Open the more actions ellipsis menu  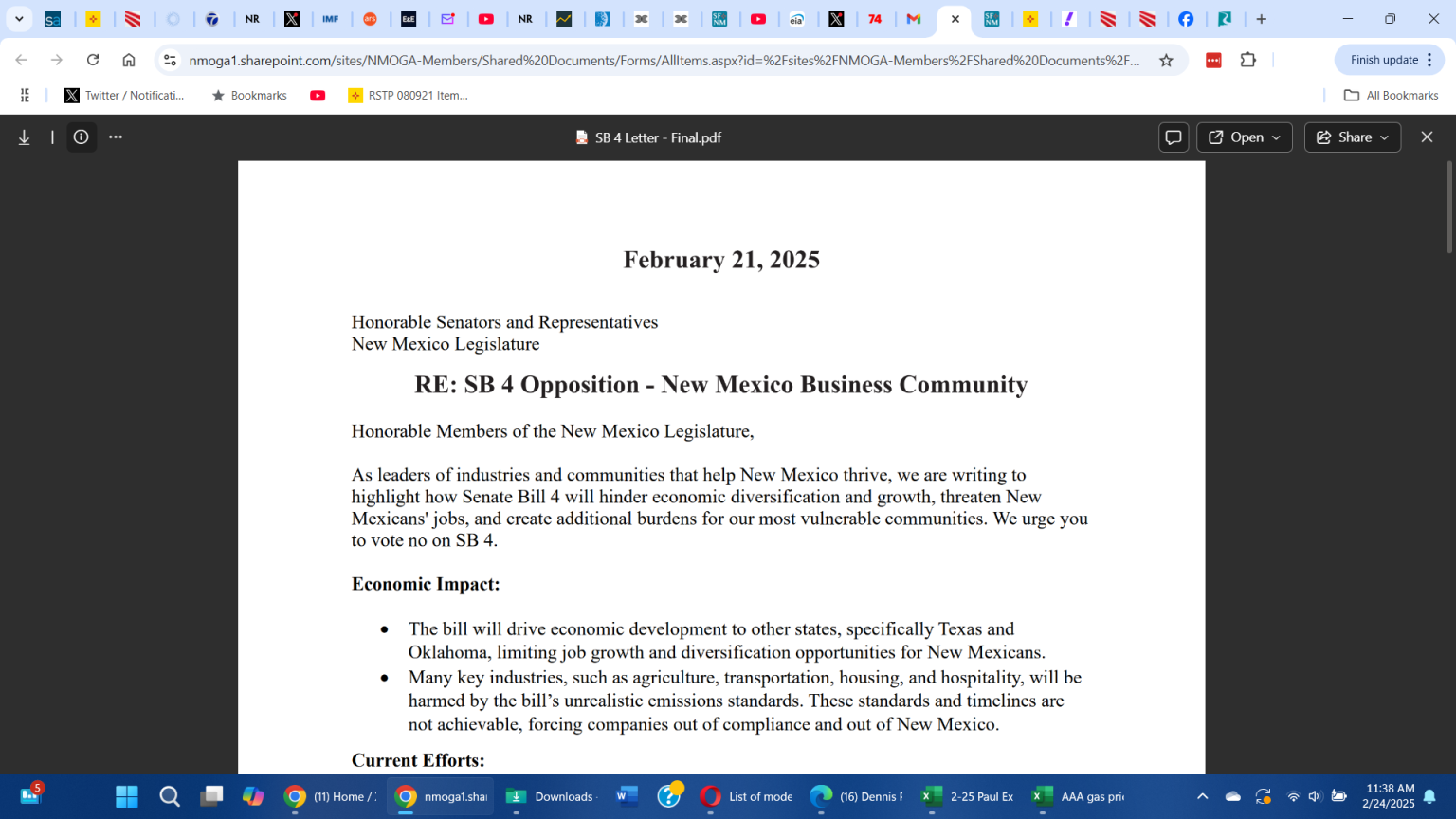(116, 137)
